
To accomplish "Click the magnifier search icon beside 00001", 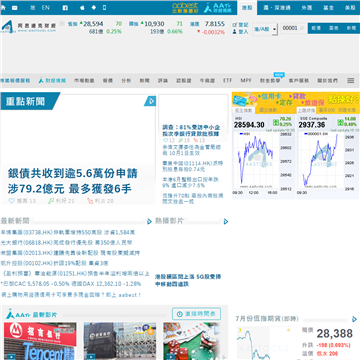I will click(302, 28).
